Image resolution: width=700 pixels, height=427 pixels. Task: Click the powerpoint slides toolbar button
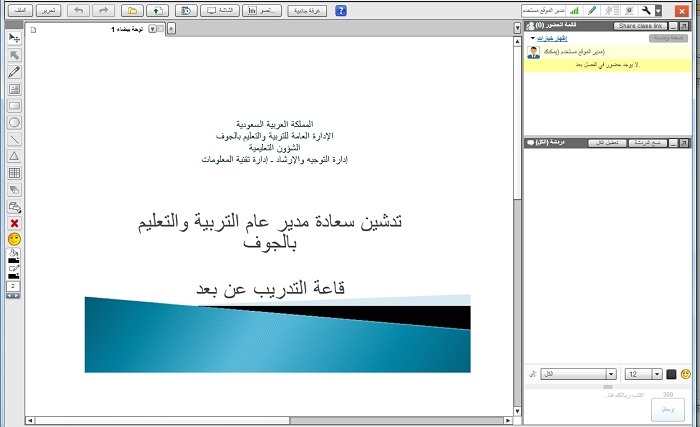262,10
